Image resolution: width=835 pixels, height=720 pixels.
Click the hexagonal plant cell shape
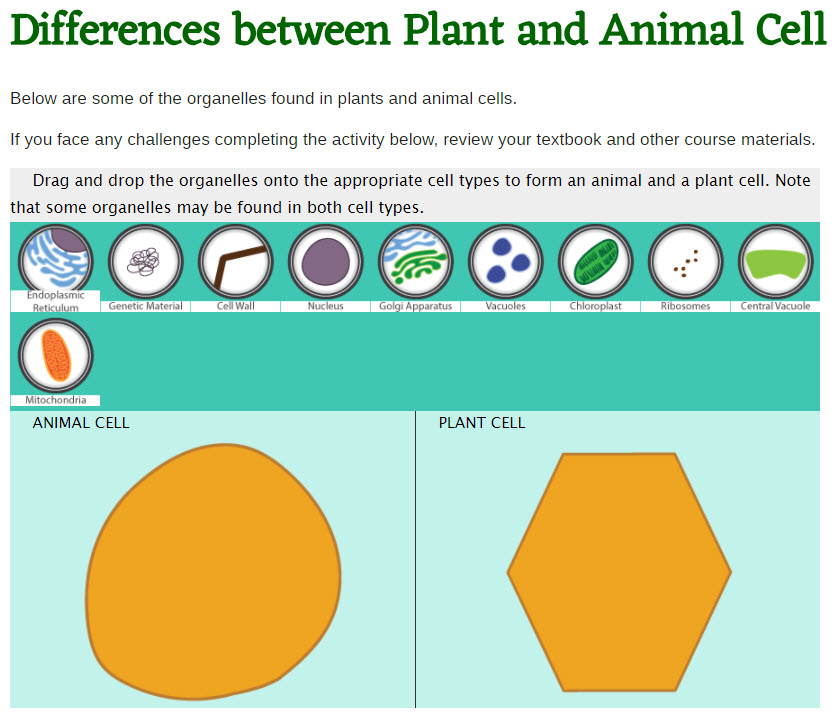pyautogui.click(x=619, y=572)
